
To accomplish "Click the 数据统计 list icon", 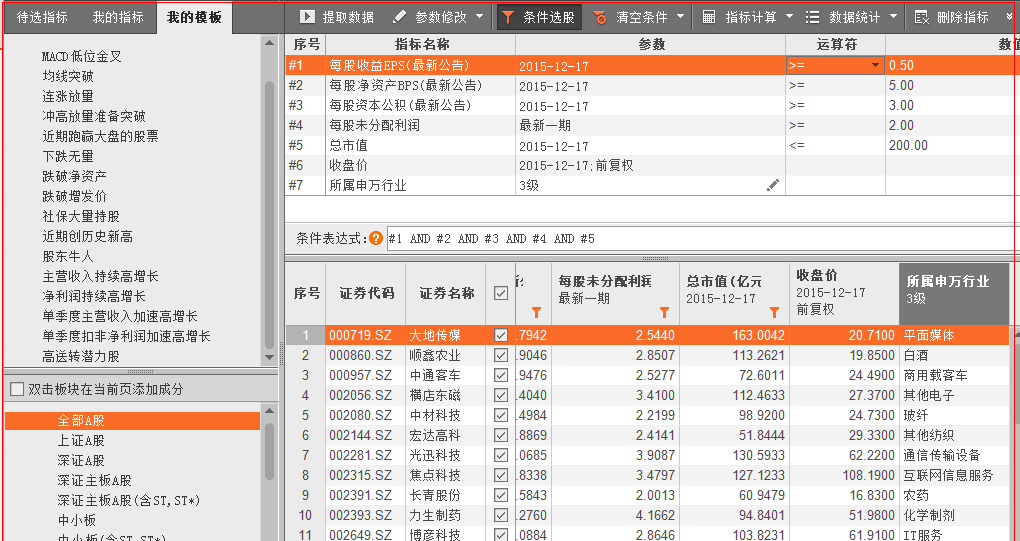I will coord(813,17).
